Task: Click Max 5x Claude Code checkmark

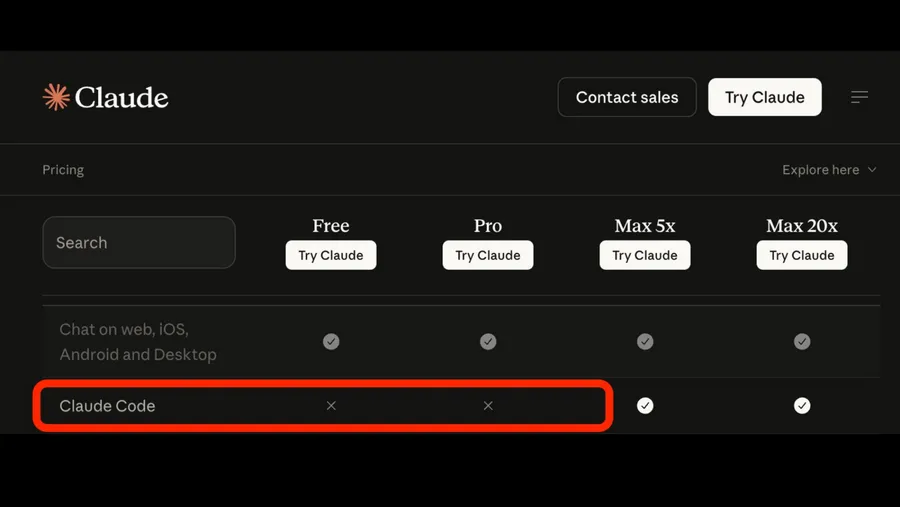Action: 645,406
